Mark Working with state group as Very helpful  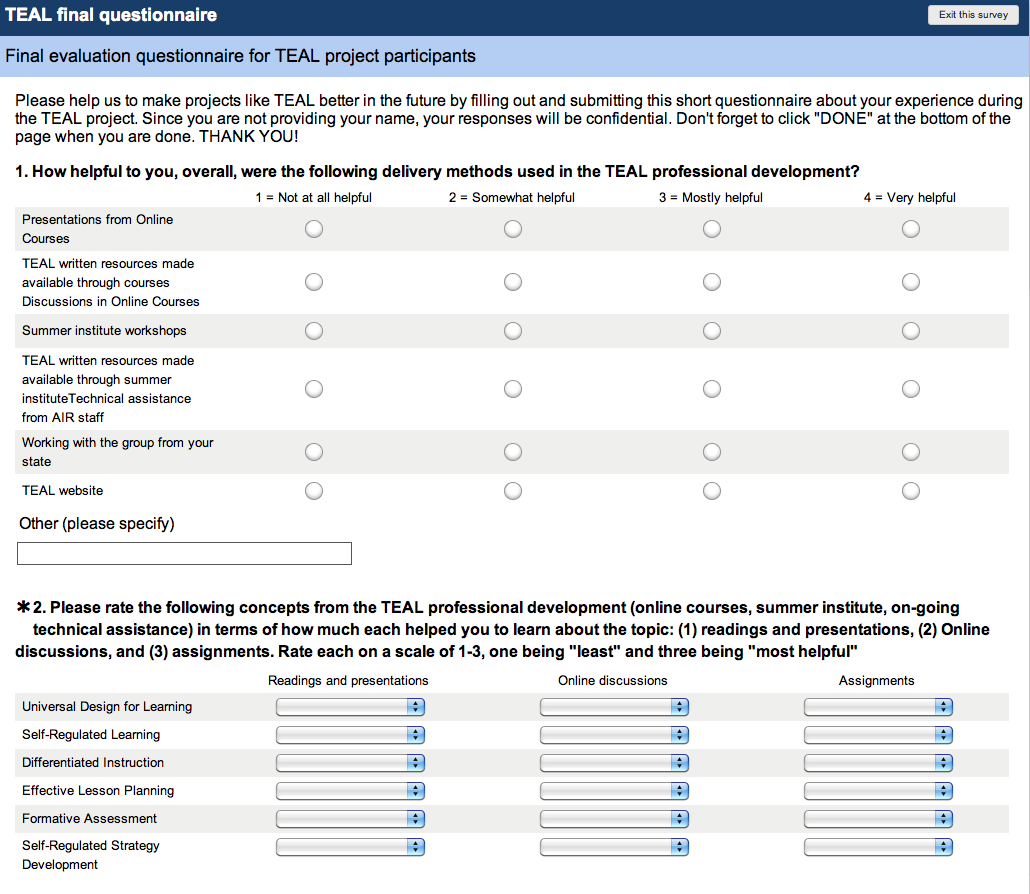[x=910, y=452]
